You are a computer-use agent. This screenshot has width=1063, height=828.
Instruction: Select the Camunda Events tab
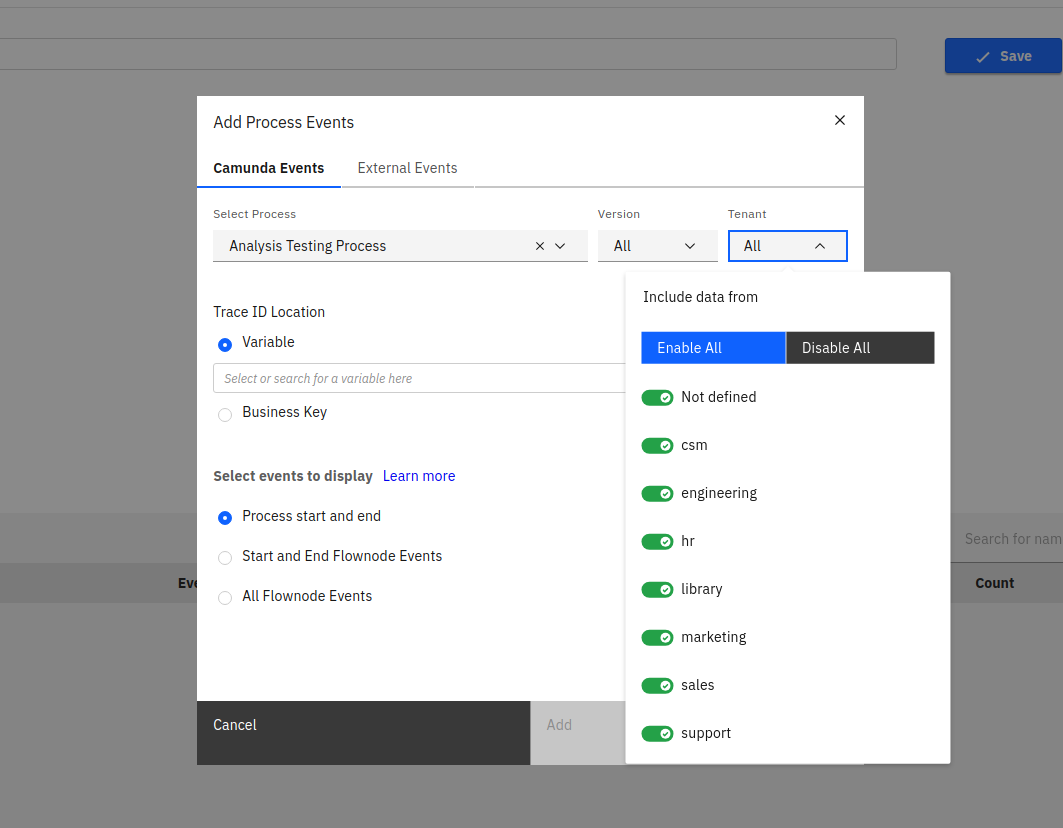point(268,168)
